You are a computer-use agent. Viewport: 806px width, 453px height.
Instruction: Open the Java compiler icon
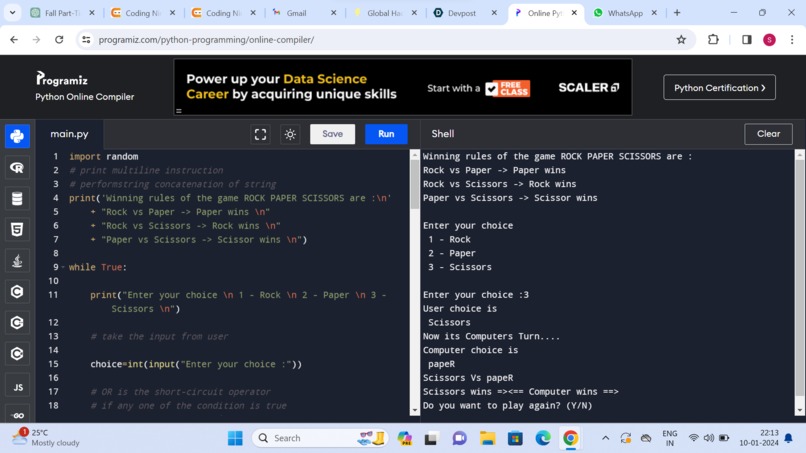17,261
